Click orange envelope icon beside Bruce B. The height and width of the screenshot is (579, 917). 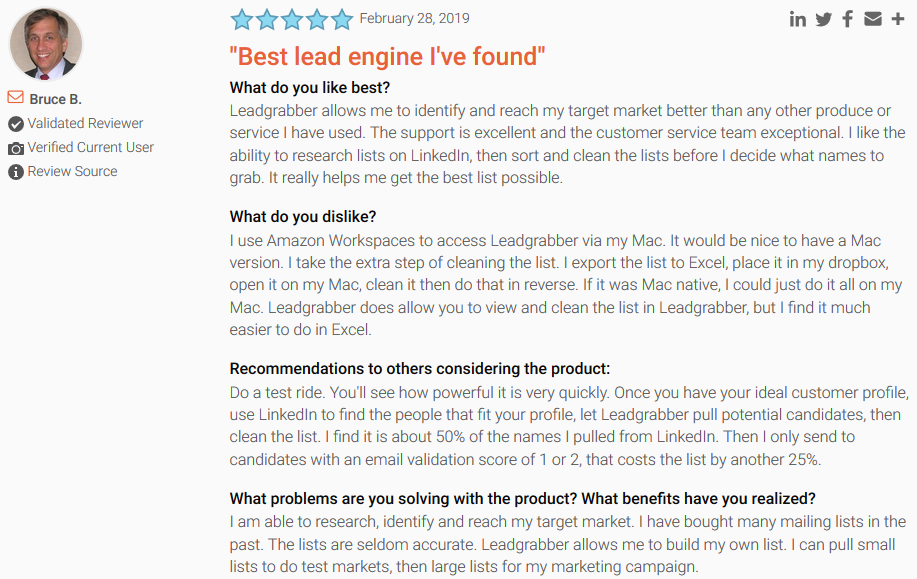tap(15, 98)
